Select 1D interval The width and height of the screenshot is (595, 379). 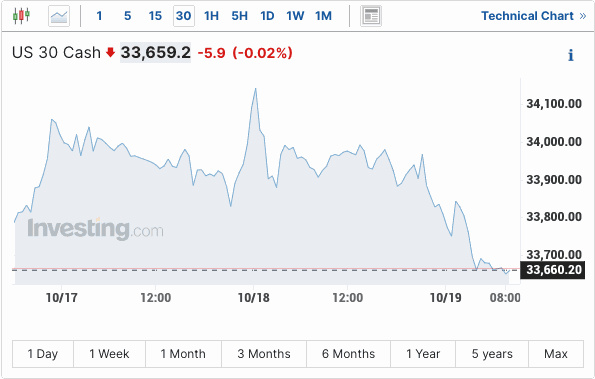pos(267,16)
